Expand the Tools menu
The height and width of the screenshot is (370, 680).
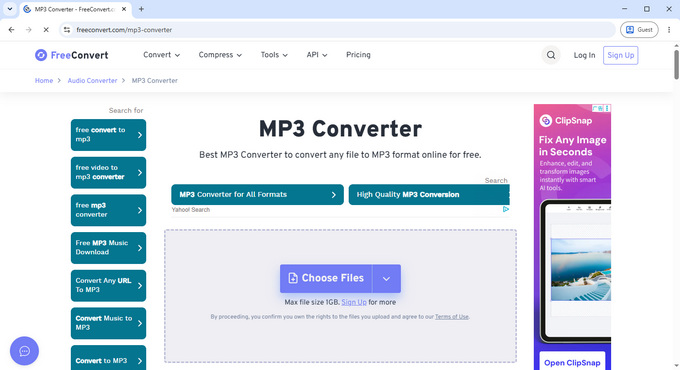click(274, 55)
